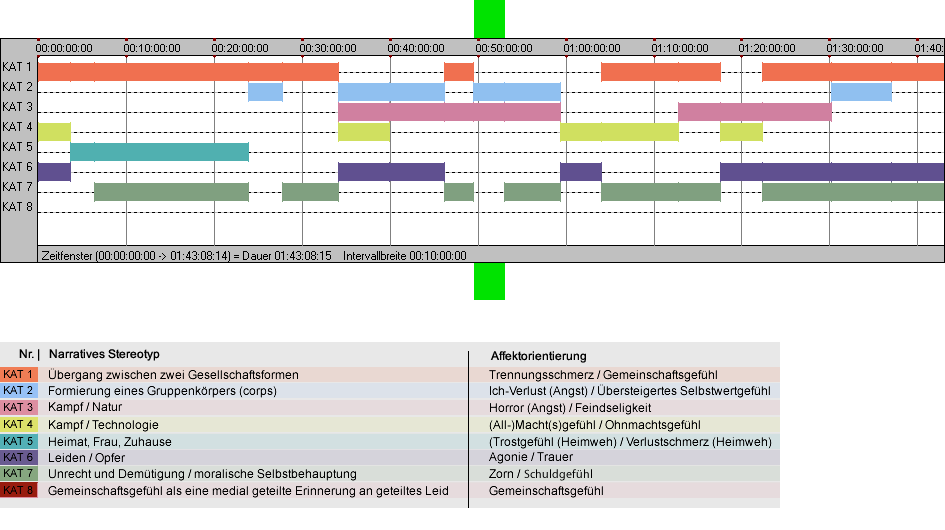945x530 pixels.
Task: Click the first pink KAT 3 bar starting near 00:34
Action: (450, 112)
